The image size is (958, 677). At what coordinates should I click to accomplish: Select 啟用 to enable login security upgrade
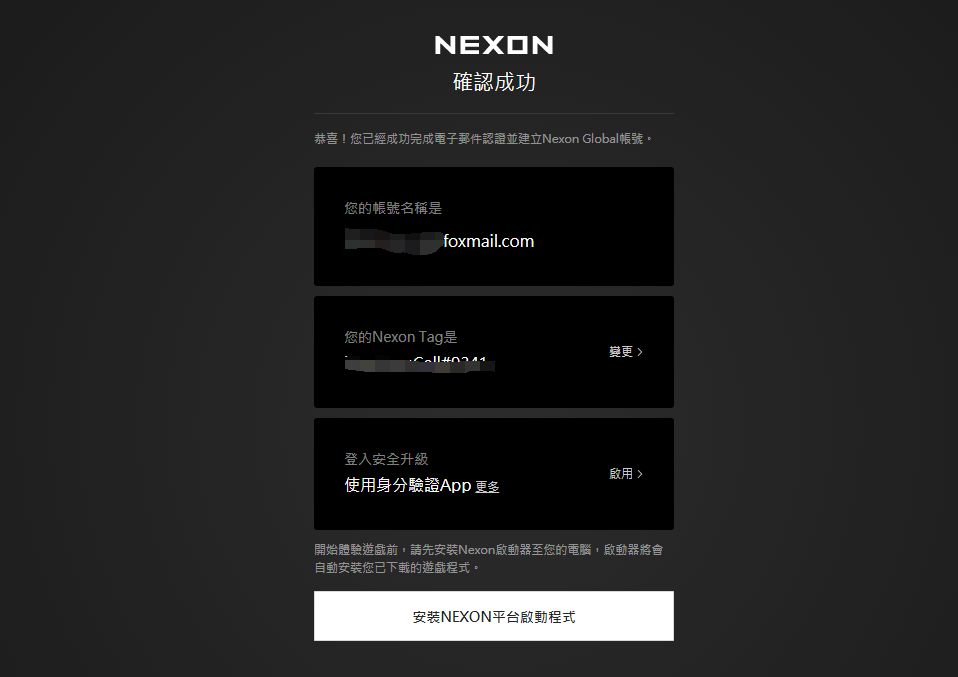(621, 474)
